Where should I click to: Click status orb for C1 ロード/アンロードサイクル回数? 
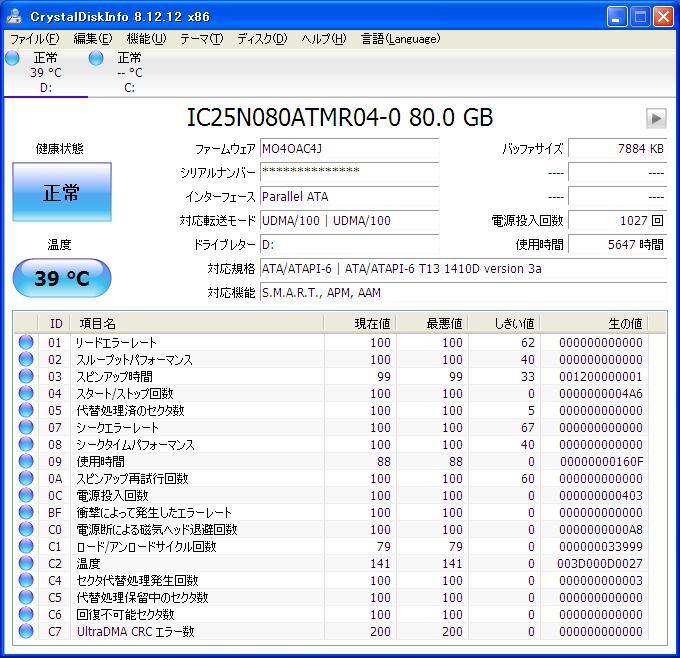(x=26, y=547)
